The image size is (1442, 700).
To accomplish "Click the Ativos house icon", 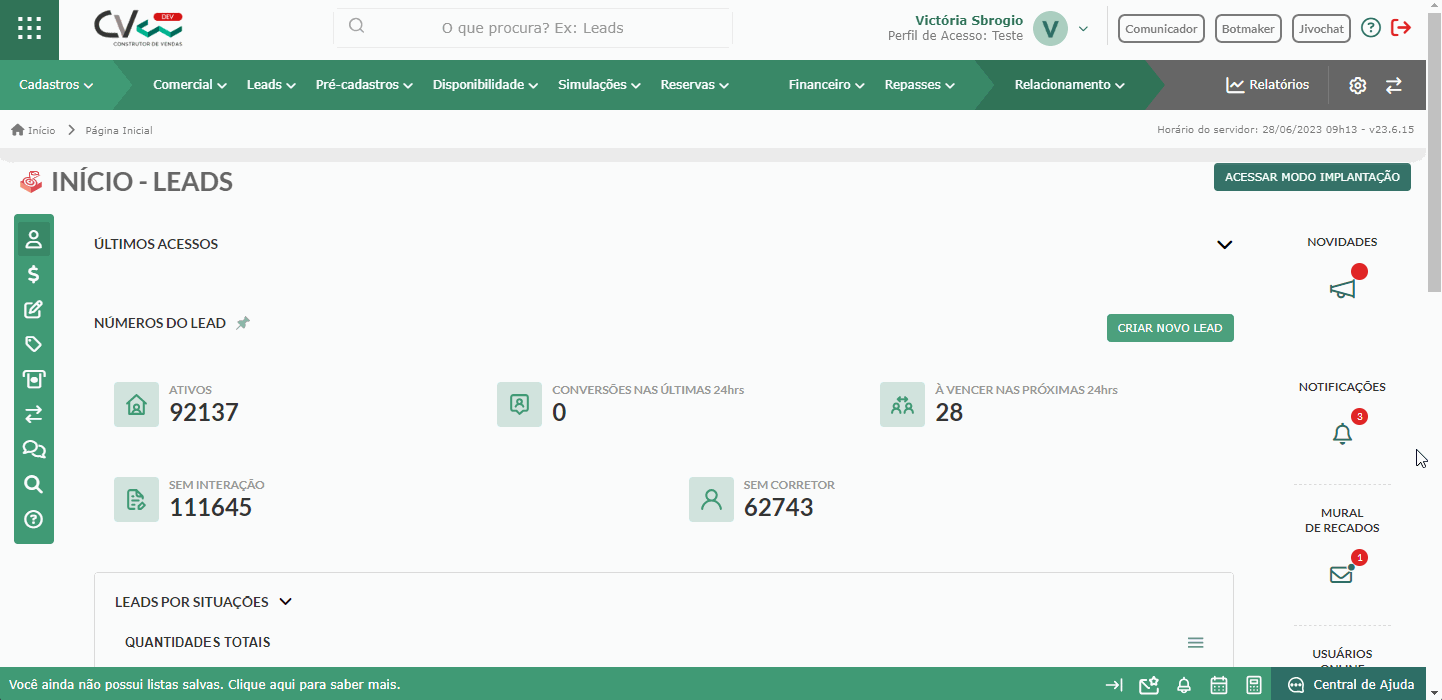I will 136,404.
